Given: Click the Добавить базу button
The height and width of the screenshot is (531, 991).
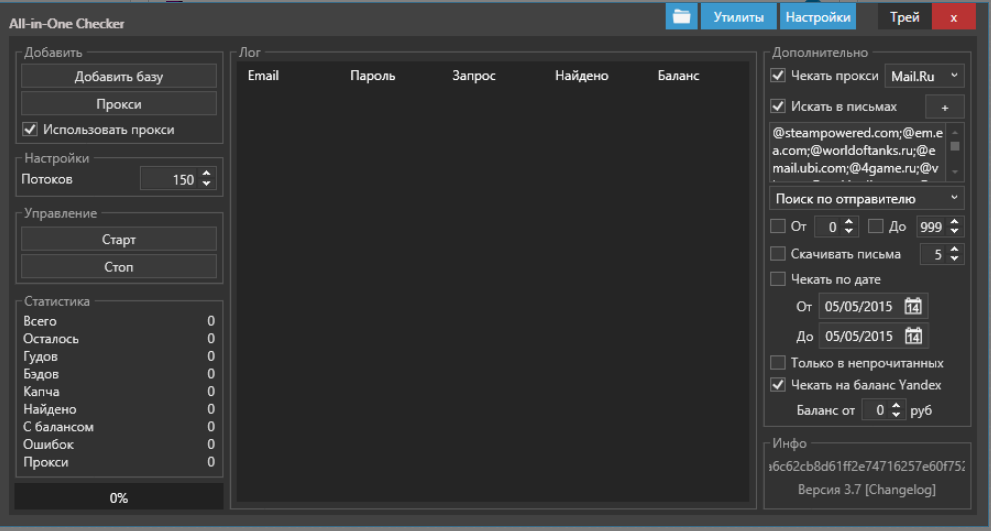Looking at the screenshot, I should click(119, 76).
